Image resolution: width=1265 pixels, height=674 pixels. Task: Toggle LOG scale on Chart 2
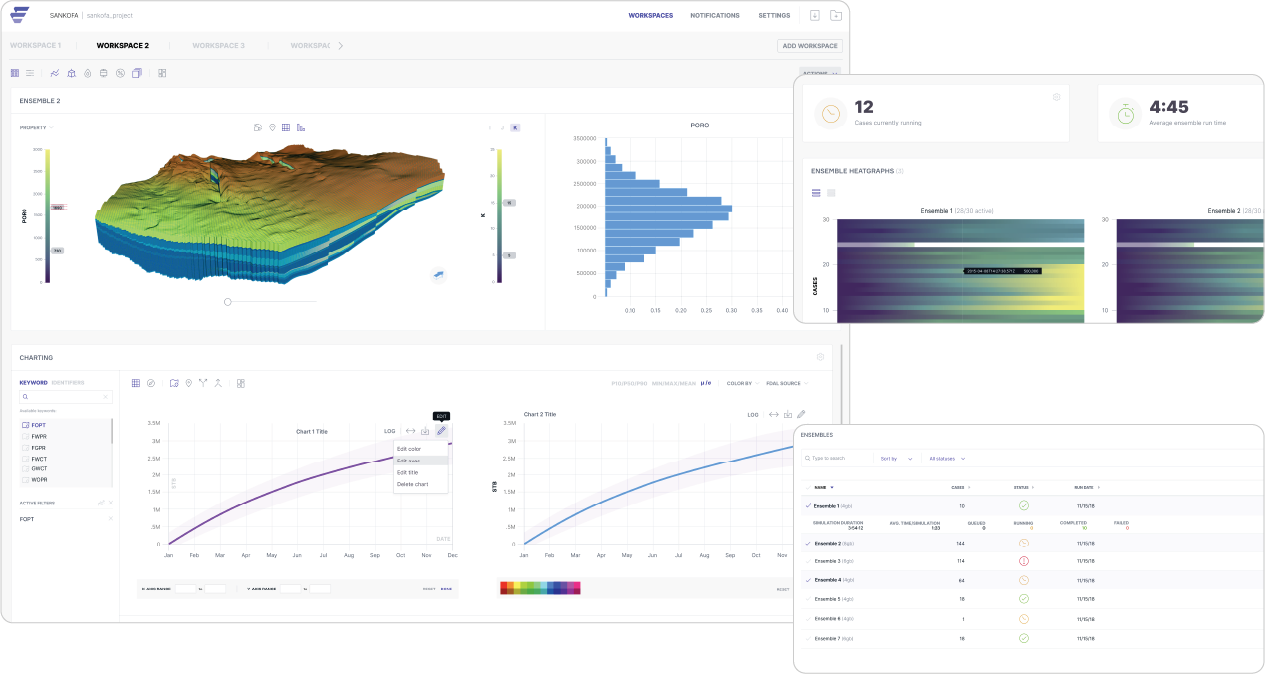(753, 414)
